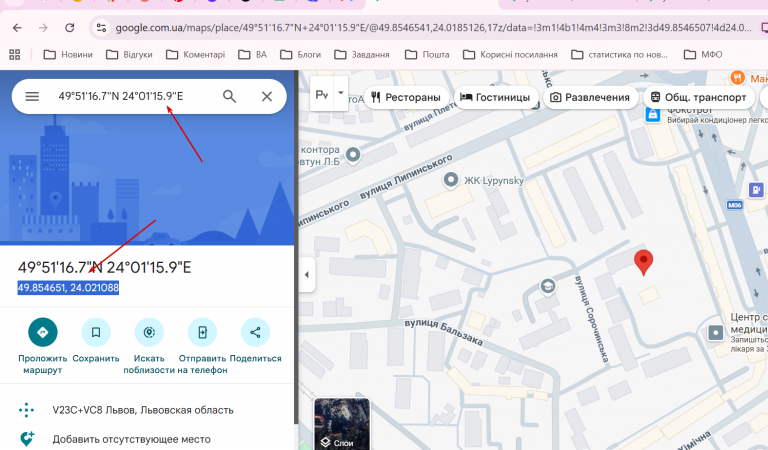Filter by Развлечения chip
Image resolution: width=768 pixels, height=450 pixels.
pyautogui.click(x=590, y=97)
